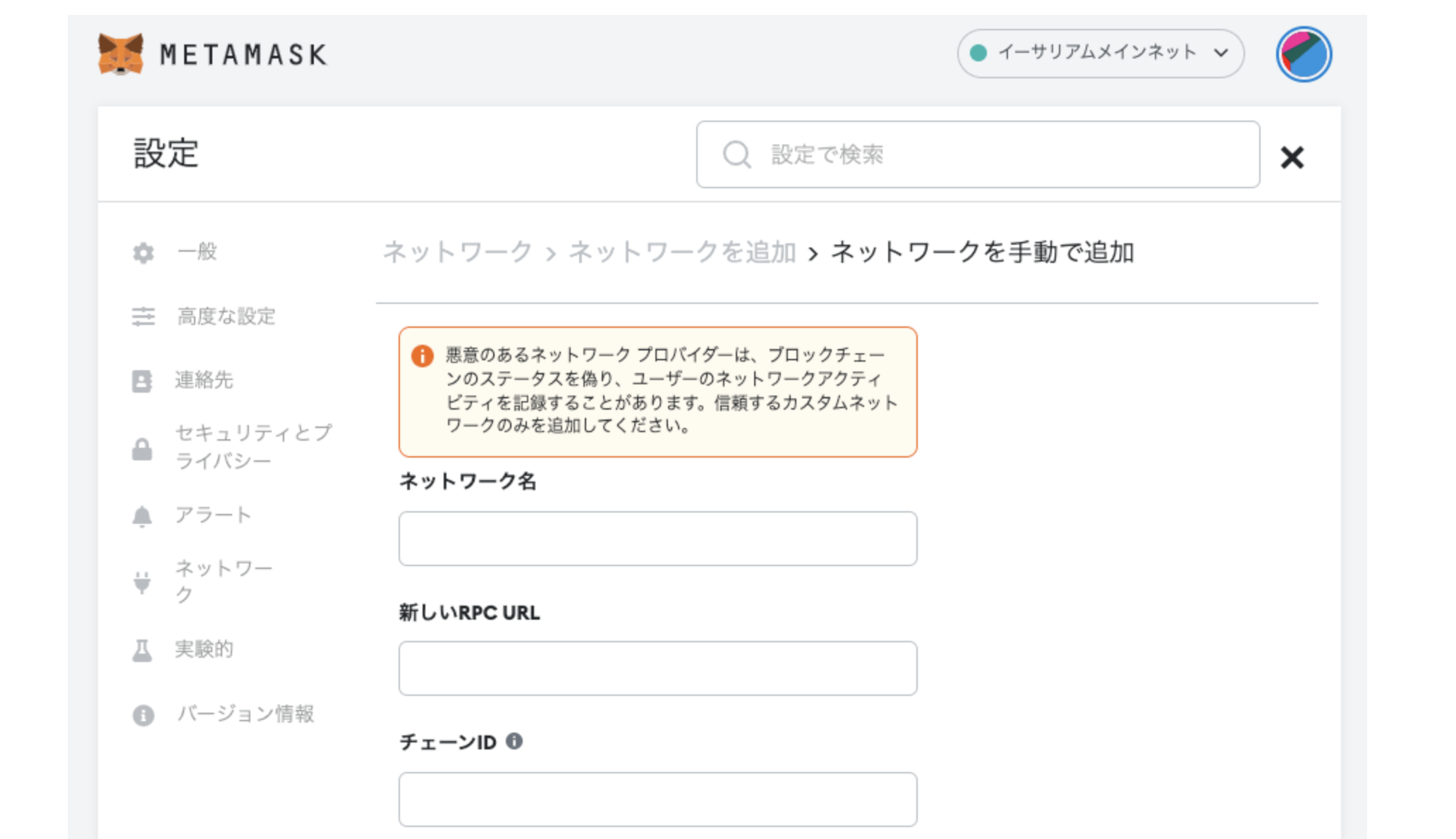
Task: Focus the 新しいRPC URL input field
Action: tap(657, 668)
